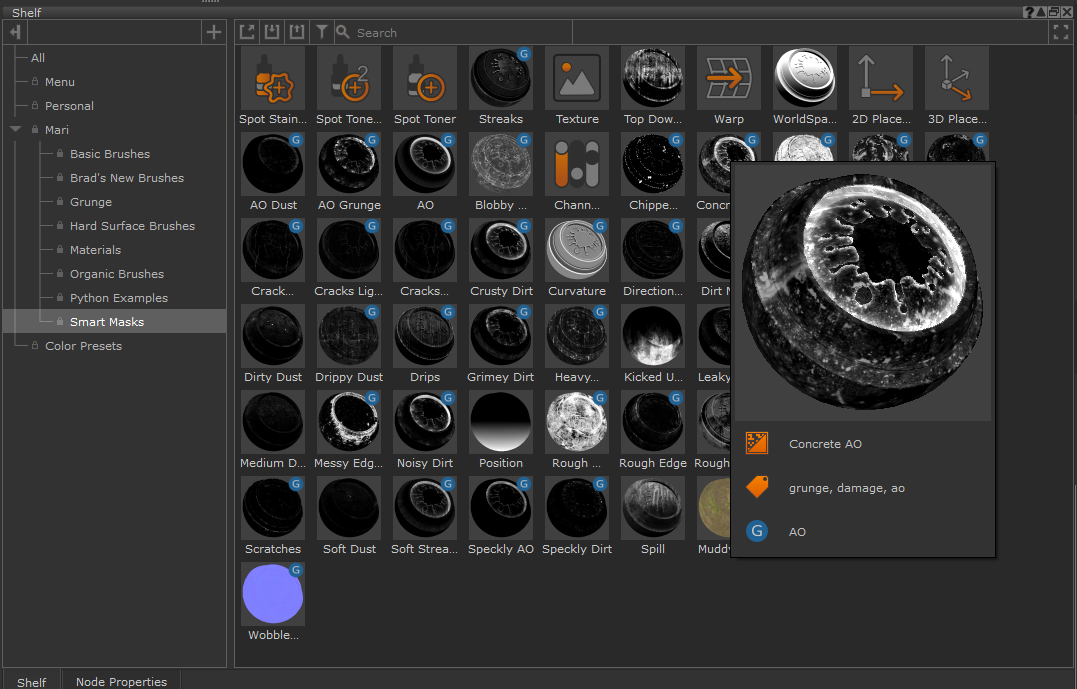
Task: Float the Shelf panel using restore icon
Action: click(x=1054, y=12)
